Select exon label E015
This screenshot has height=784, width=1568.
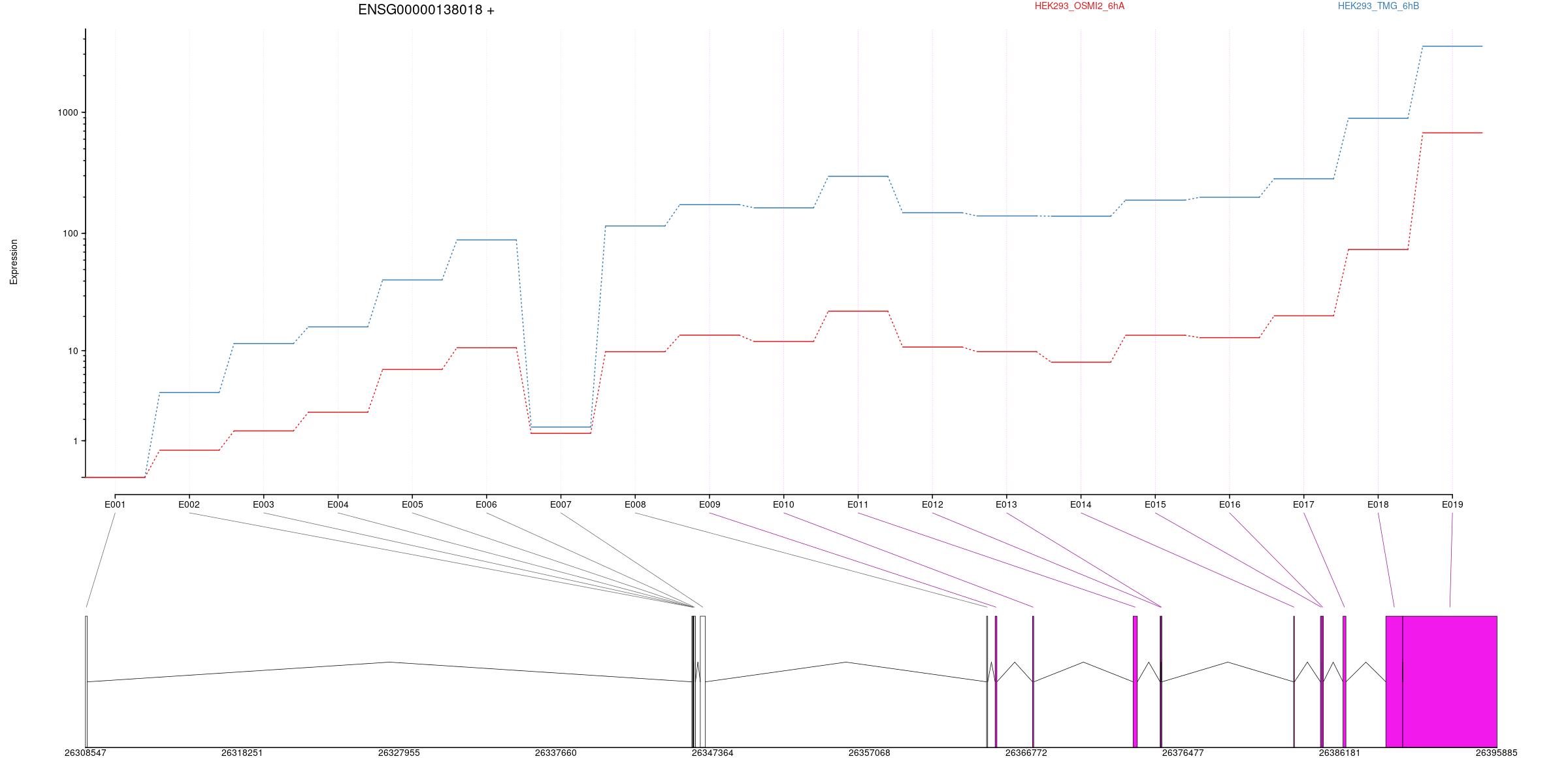[1155, 504]
